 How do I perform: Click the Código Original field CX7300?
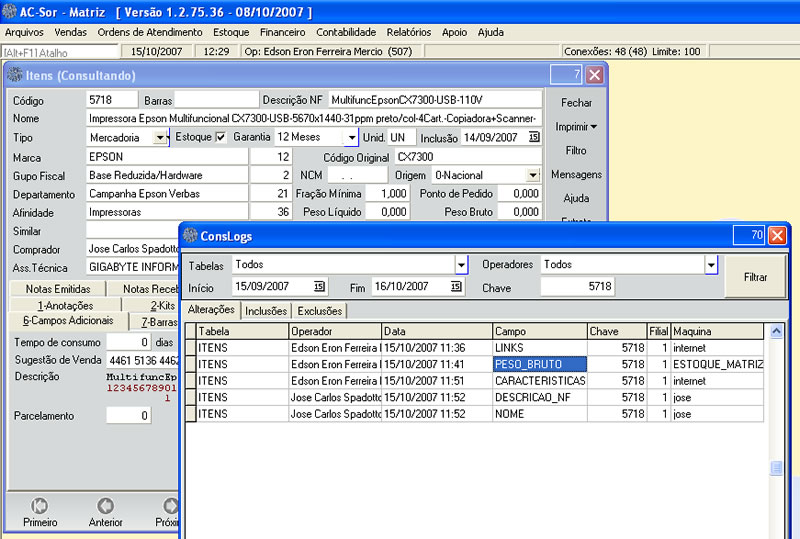[x=468, y=157]
